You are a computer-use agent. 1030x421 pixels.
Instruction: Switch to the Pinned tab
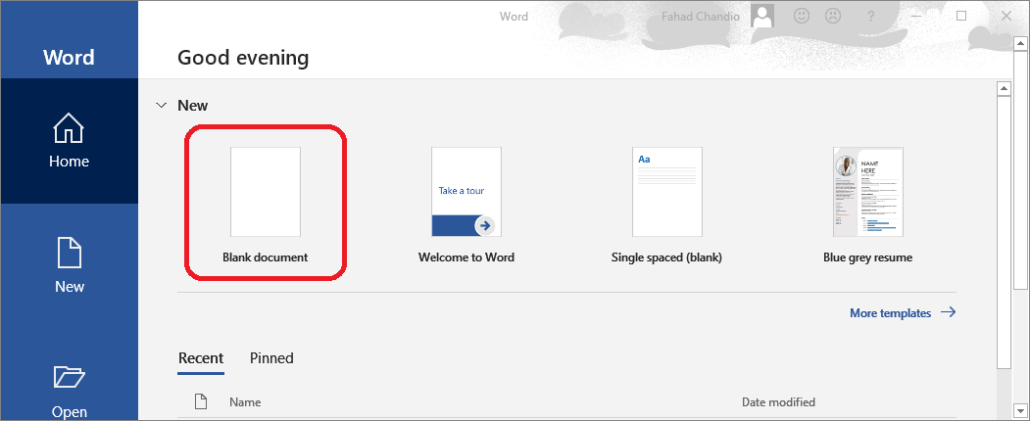271,359
